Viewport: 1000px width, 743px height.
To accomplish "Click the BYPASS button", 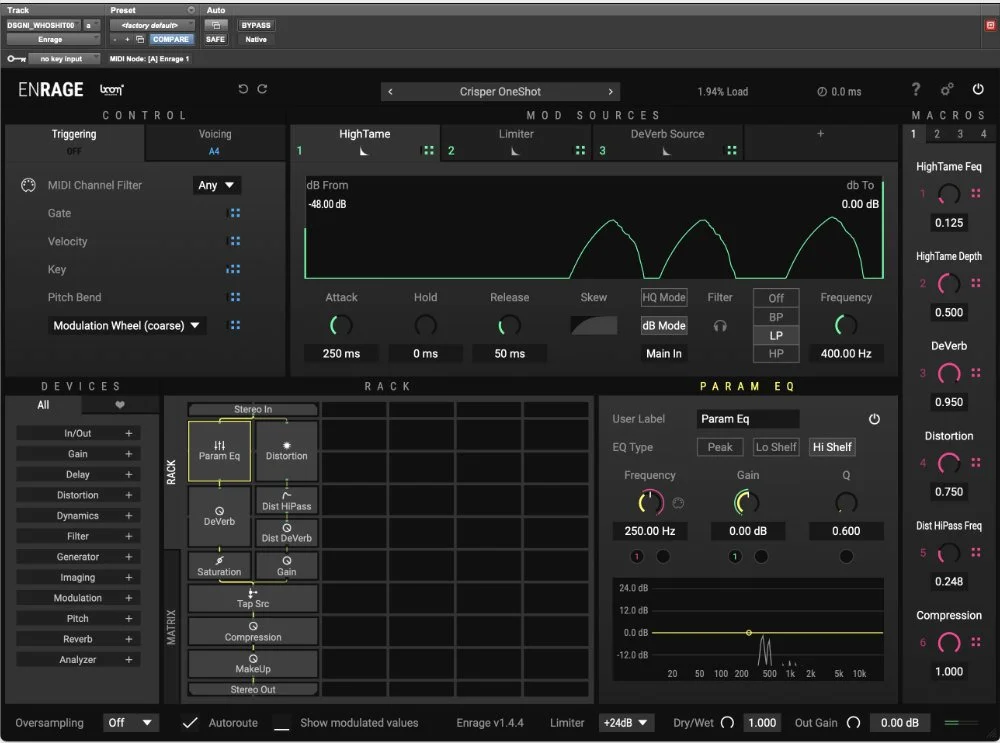I will pyautogui.click(x=256, y=25).
